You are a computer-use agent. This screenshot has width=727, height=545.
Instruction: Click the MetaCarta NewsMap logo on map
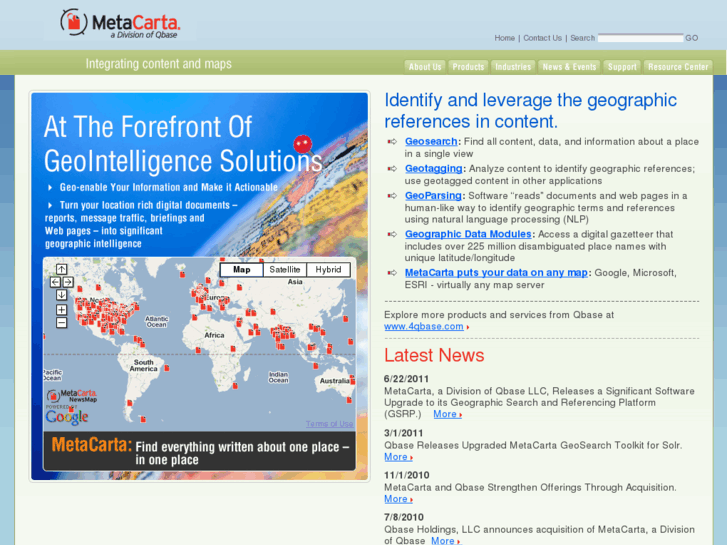(72, 396)
